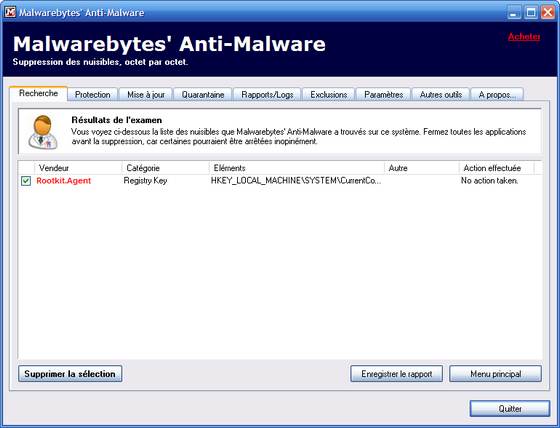The height and width of the screenshot is (428, 560).
Task: Click the Quitter button
Action: coord(510,408)
